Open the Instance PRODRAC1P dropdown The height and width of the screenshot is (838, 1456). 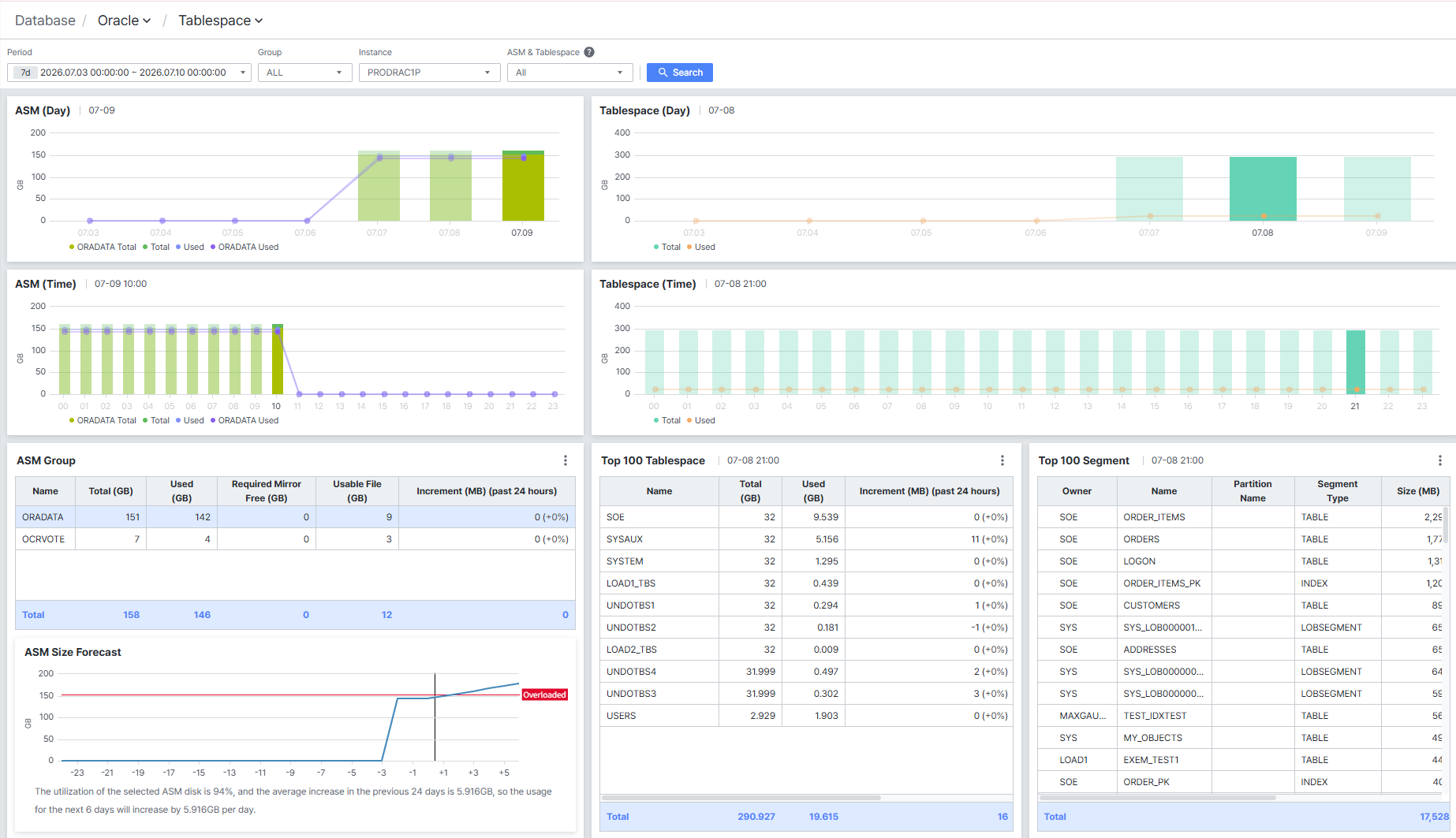(429, 73)
